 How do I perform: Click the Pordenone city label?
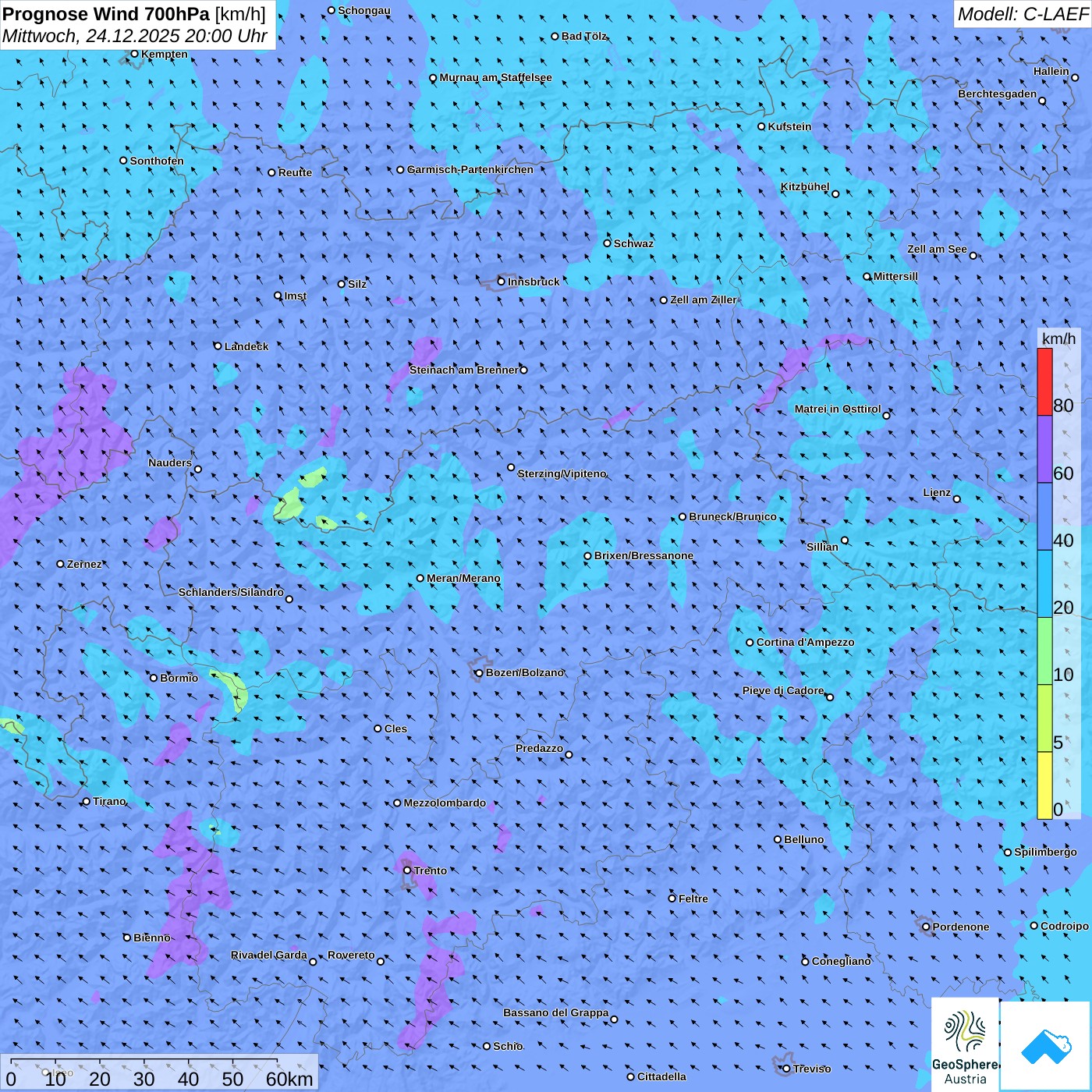961,927
